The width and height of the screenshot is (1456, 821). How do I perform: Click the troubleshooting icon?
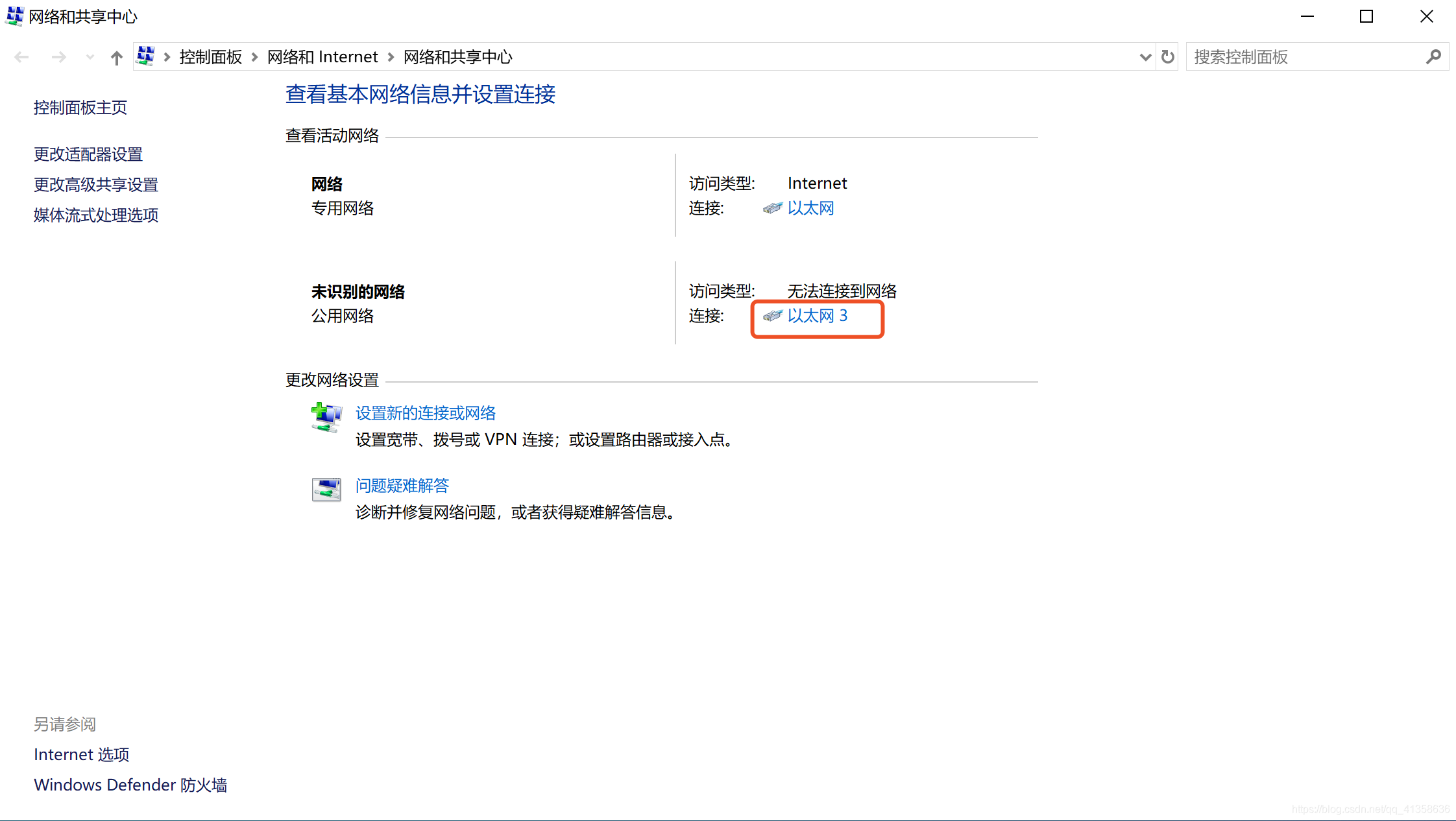[x=326, y=489]
